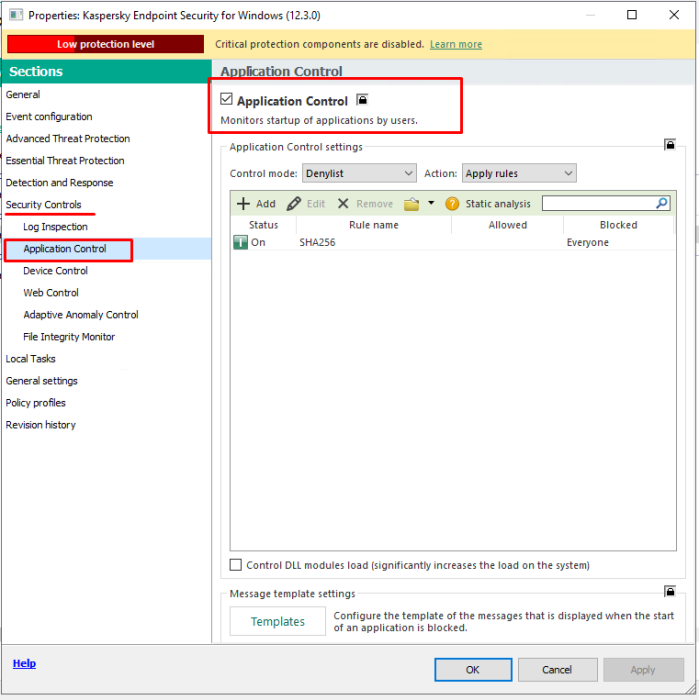Open the Policy profiles section
Image resolution: width=699 pixels, height=700 pixels.
coord(35,403)
